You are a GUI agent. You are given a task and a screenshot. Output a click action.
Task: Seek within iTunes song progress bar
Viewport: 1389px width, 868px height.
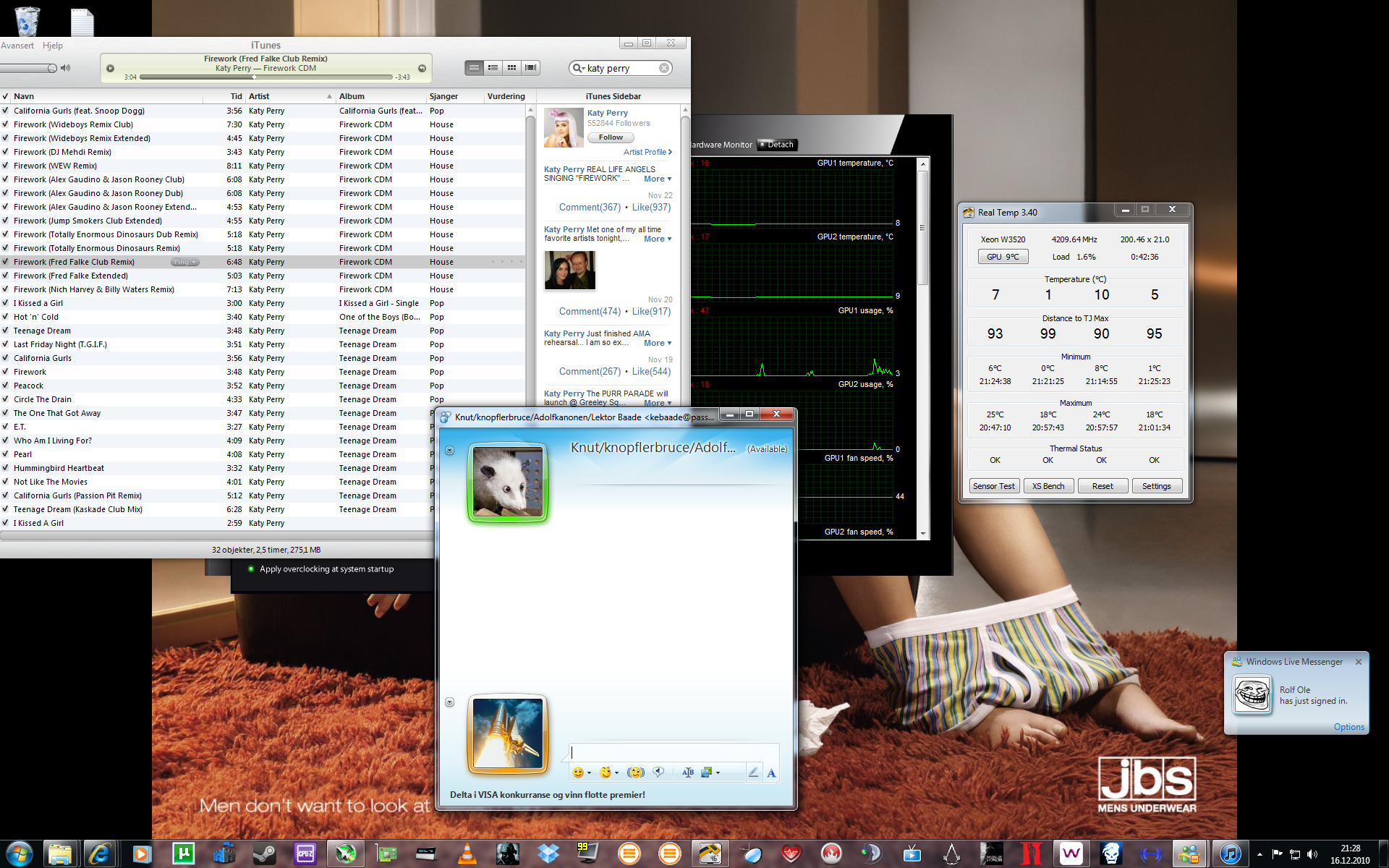pyautogui.click(x=266, y=77)
